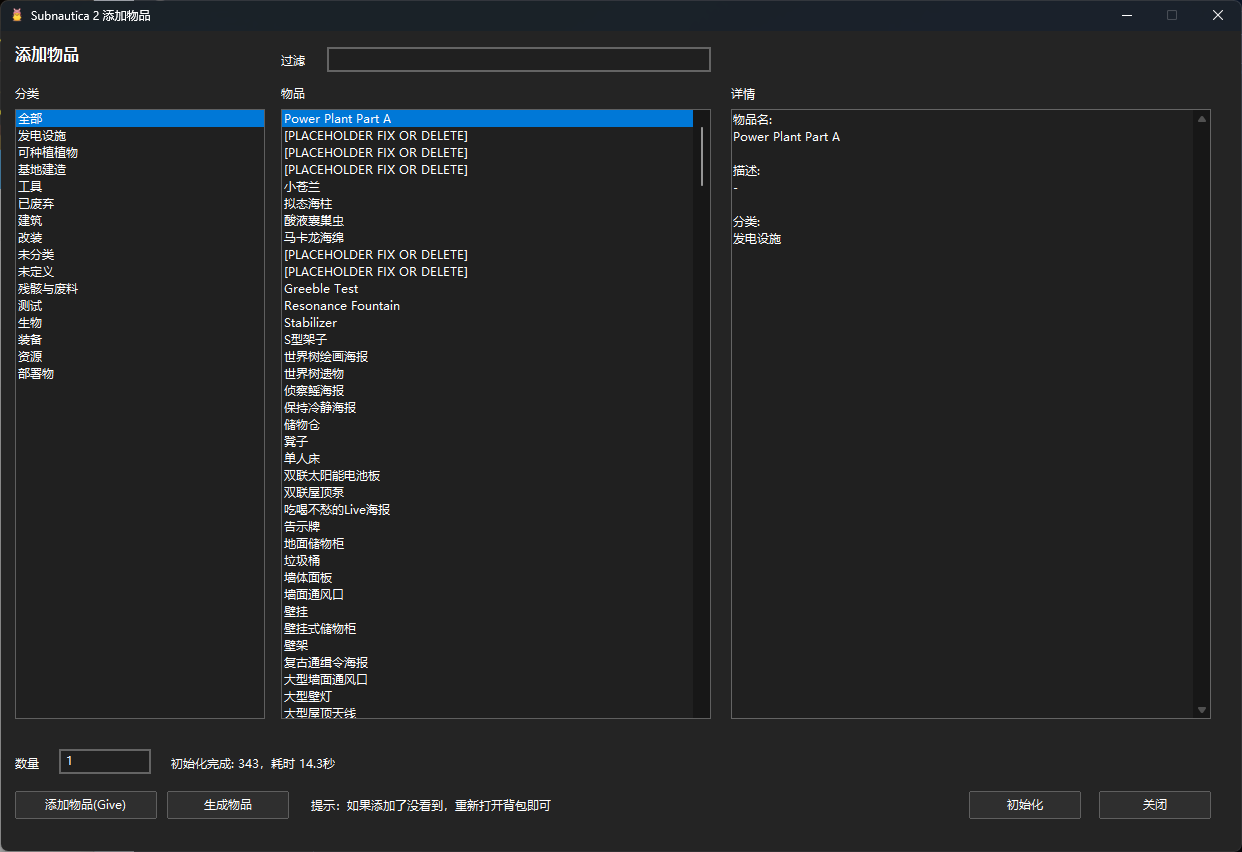Select the 吃喝不愁的Live海报 item
The image size is (1242, 852).
pos(487,509)
